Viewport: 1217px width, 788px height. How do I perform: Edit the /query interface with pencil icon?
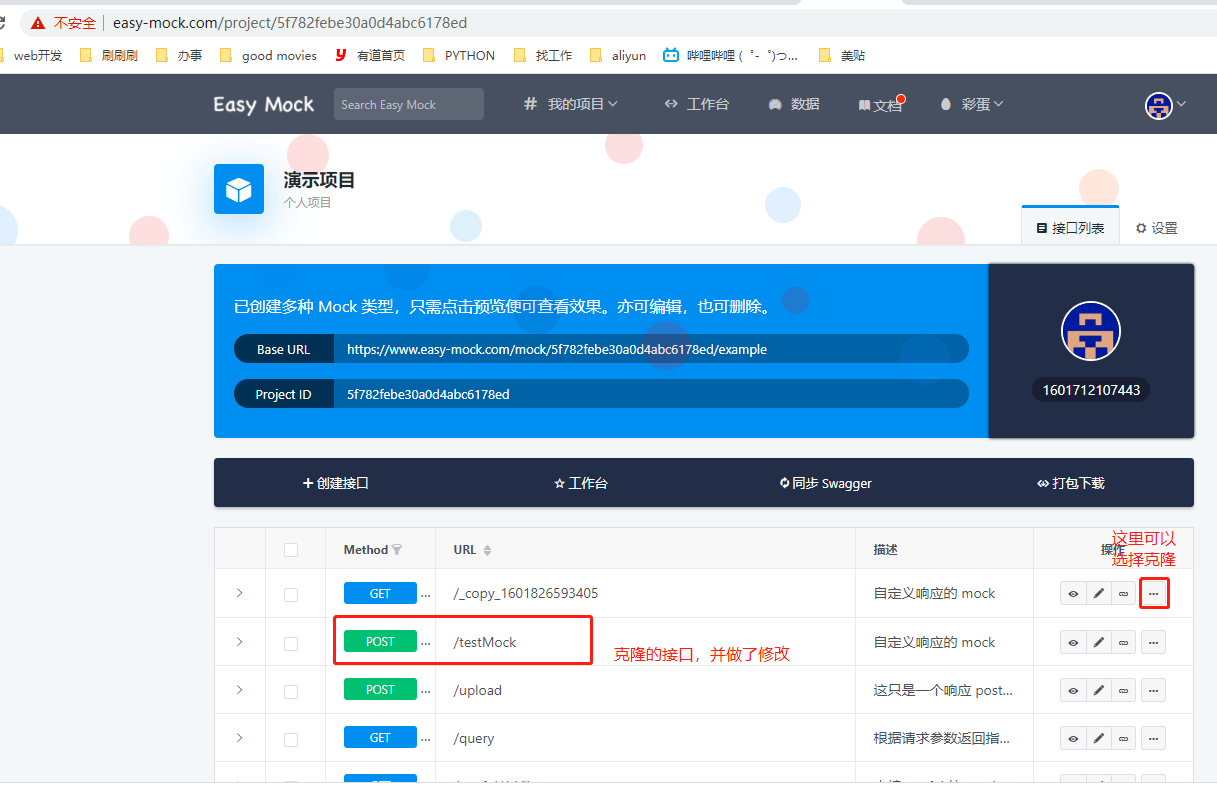click(1098, 737)
